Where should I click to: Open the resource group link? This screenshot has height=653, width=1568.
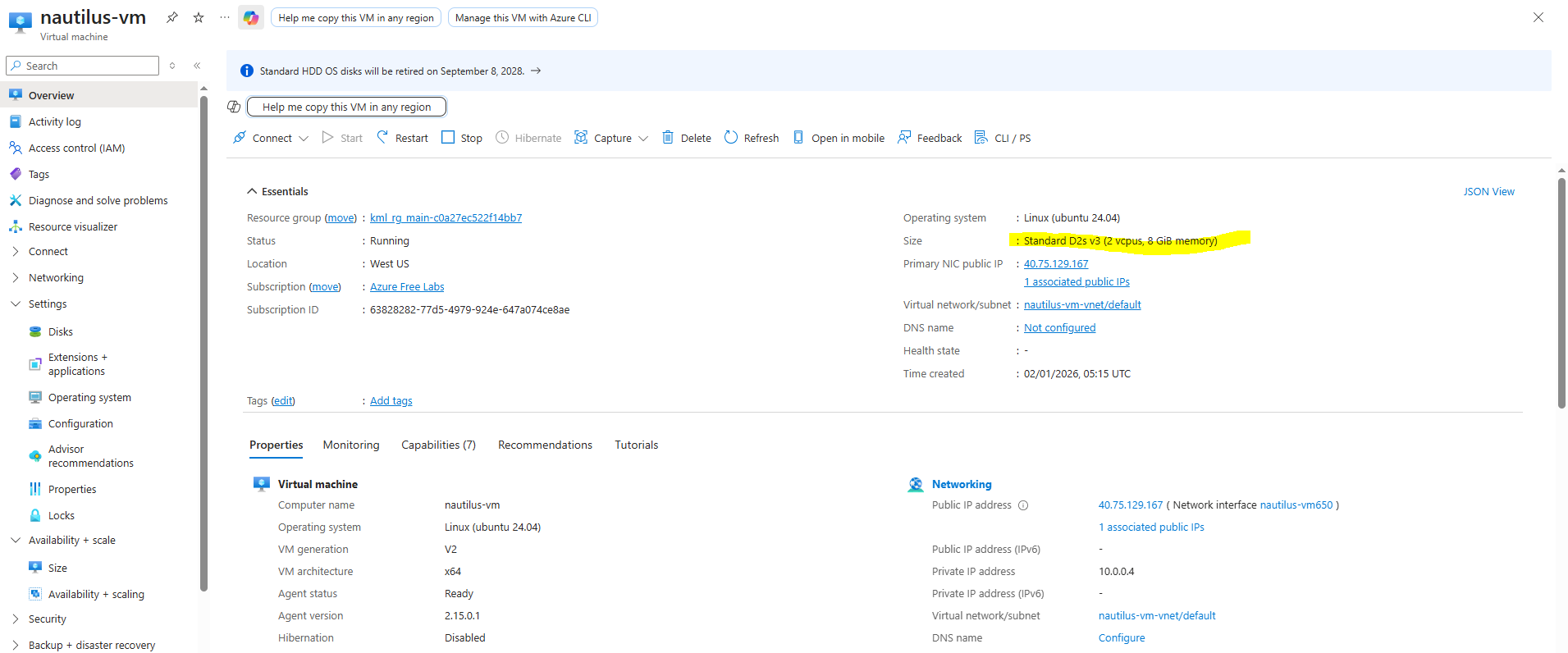click(x=446, y=217)
